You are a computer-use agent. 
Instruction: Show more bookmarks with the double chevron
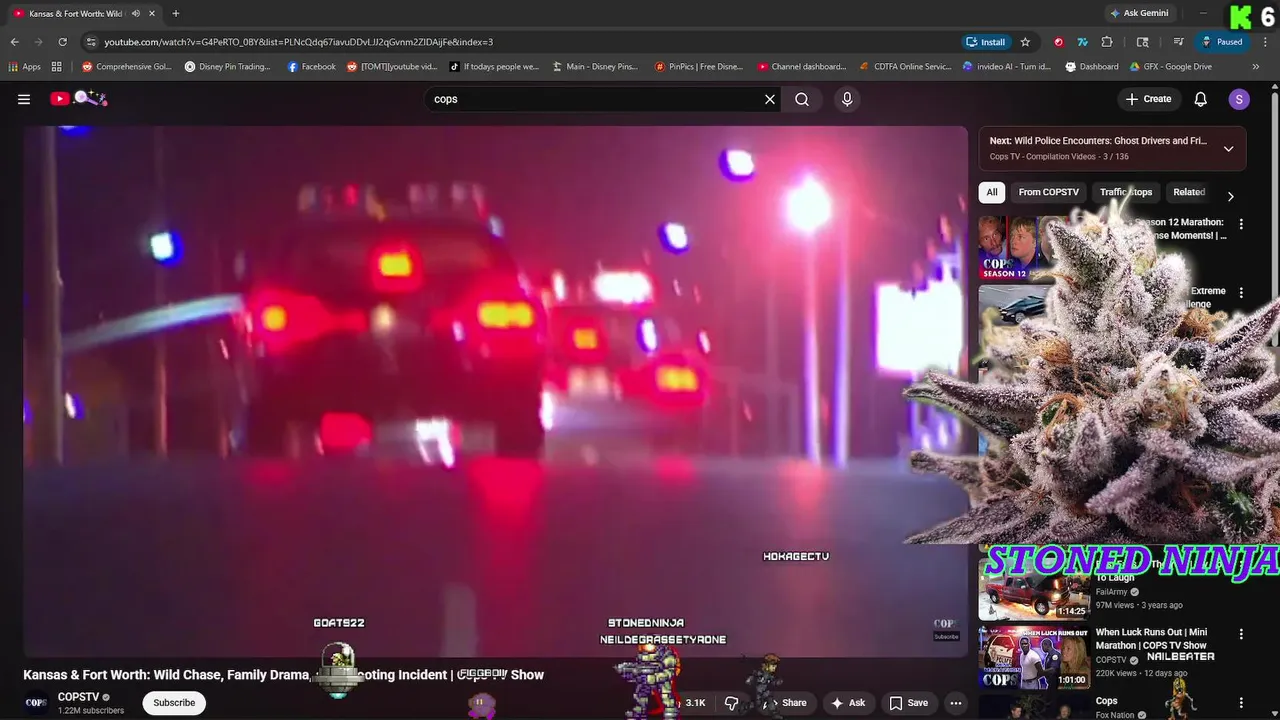pos(1256,67)
